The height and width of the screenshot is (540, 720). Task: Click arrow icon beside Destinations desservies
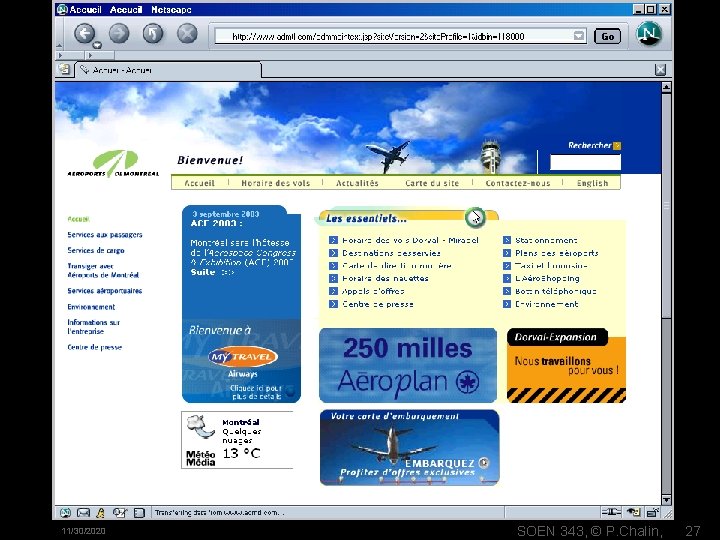(333, 253)
